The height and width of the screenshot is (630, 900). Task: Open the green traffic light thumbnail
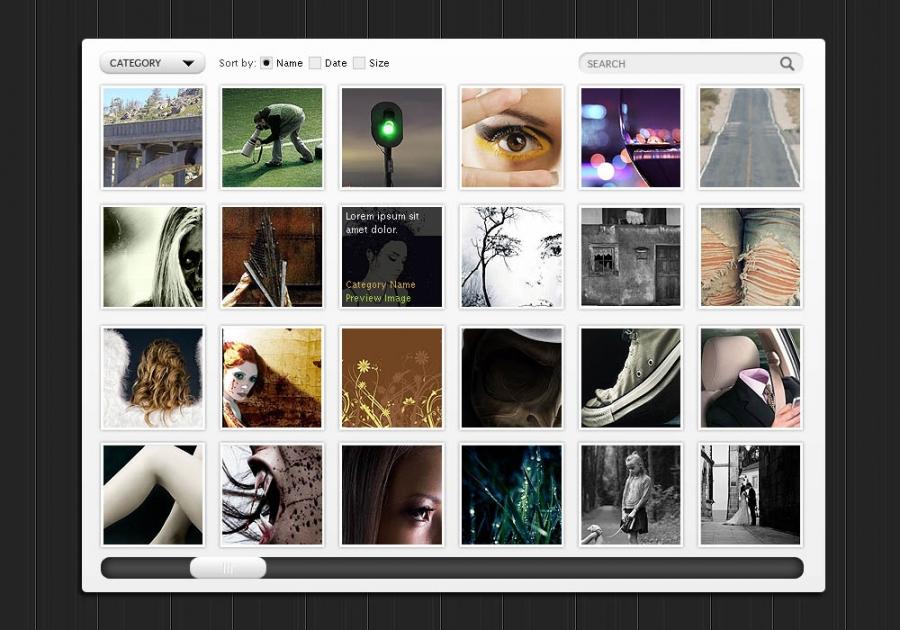[x=392, y=138]
